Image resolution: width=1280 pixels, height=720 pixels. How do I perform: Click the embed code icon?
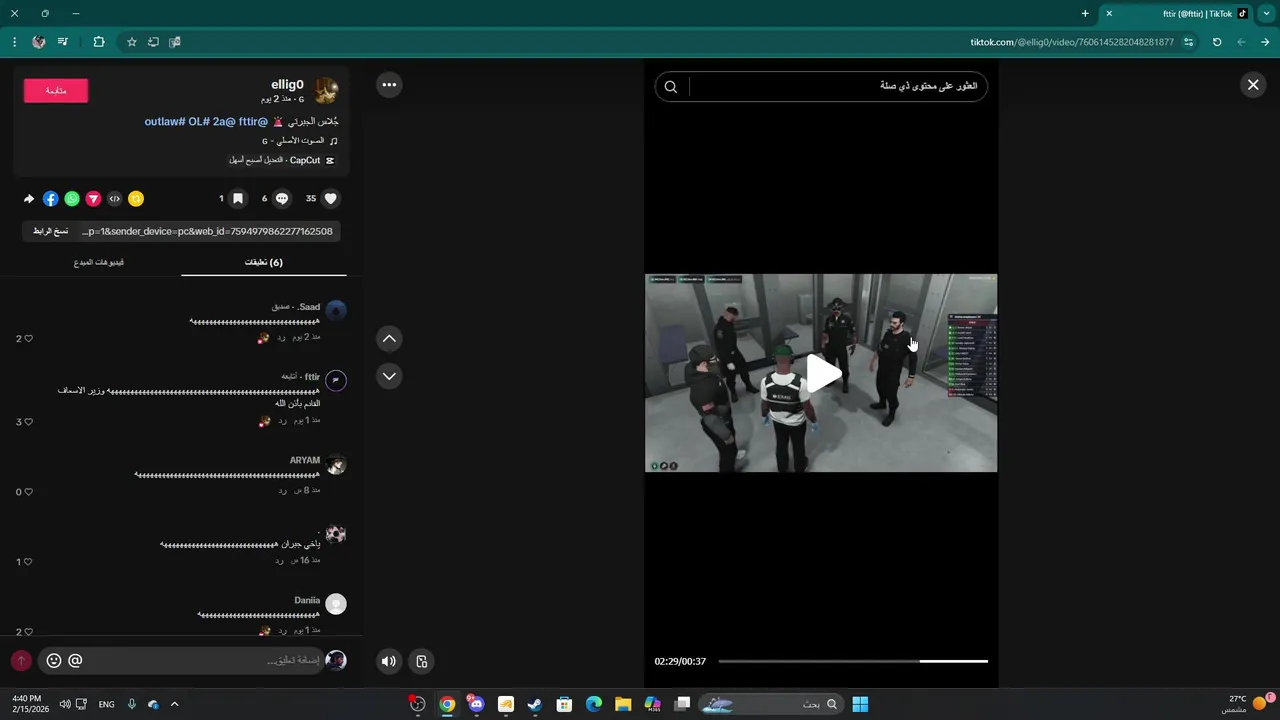114,199
